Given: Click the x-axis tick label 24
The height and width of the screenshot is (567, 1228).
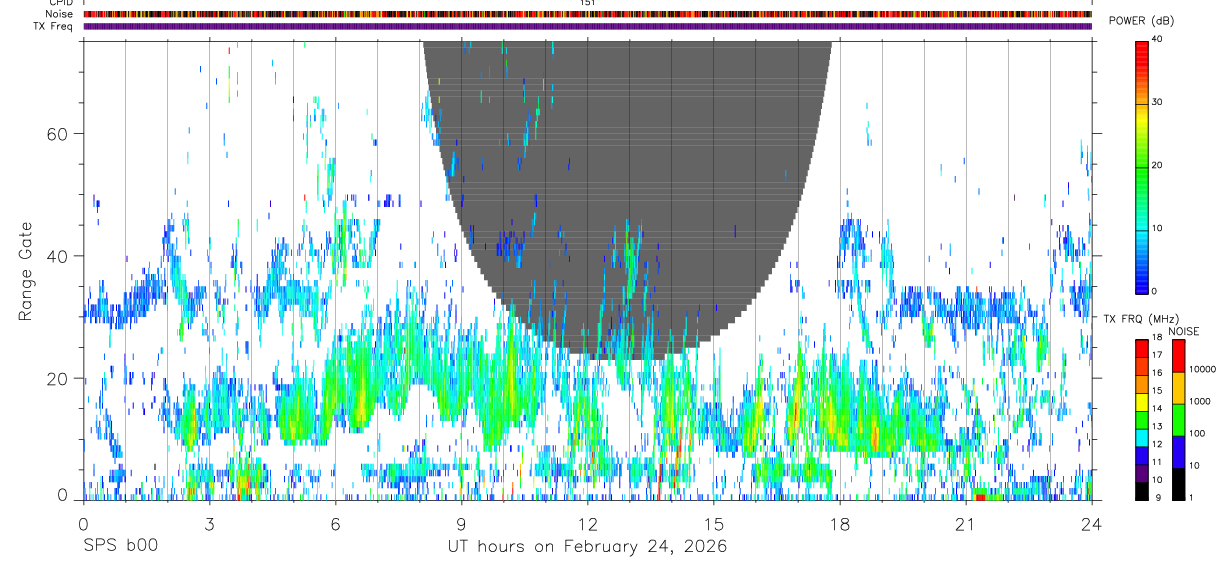Looking at the screenshot, I should pos(1092,523).
